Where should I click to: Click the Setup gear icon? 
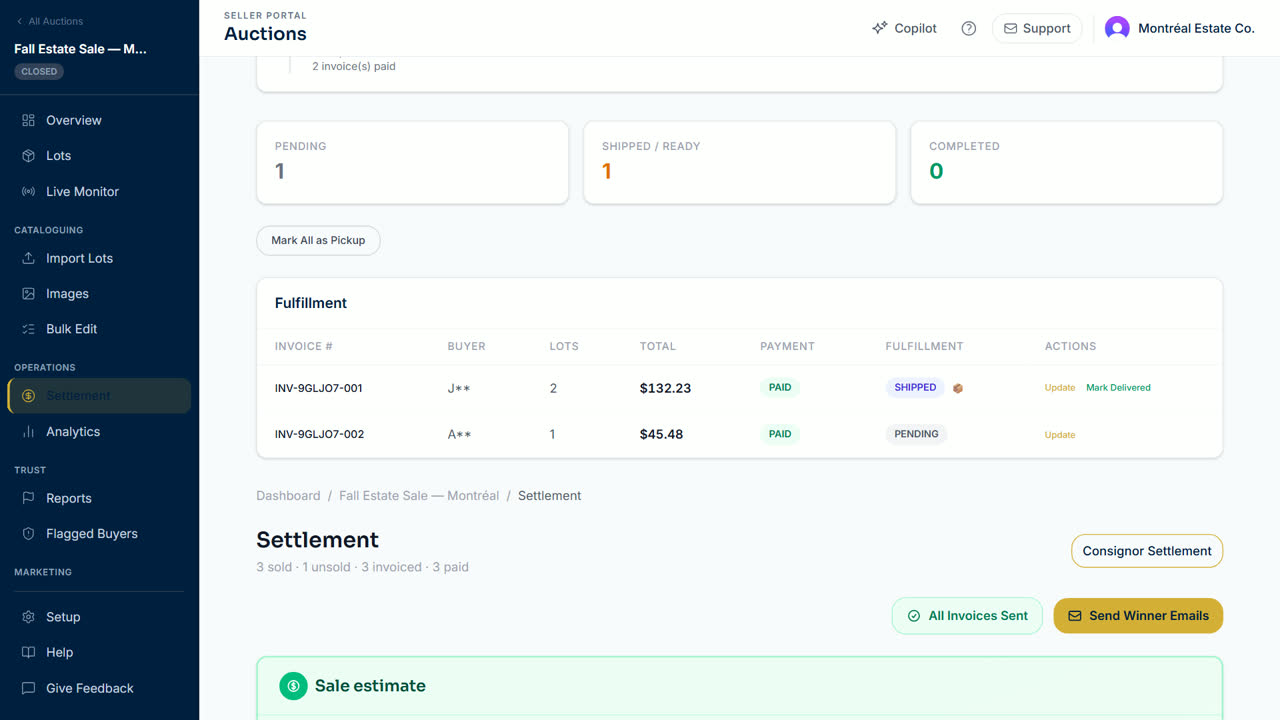pyautogui.click(x=28, y=617)
